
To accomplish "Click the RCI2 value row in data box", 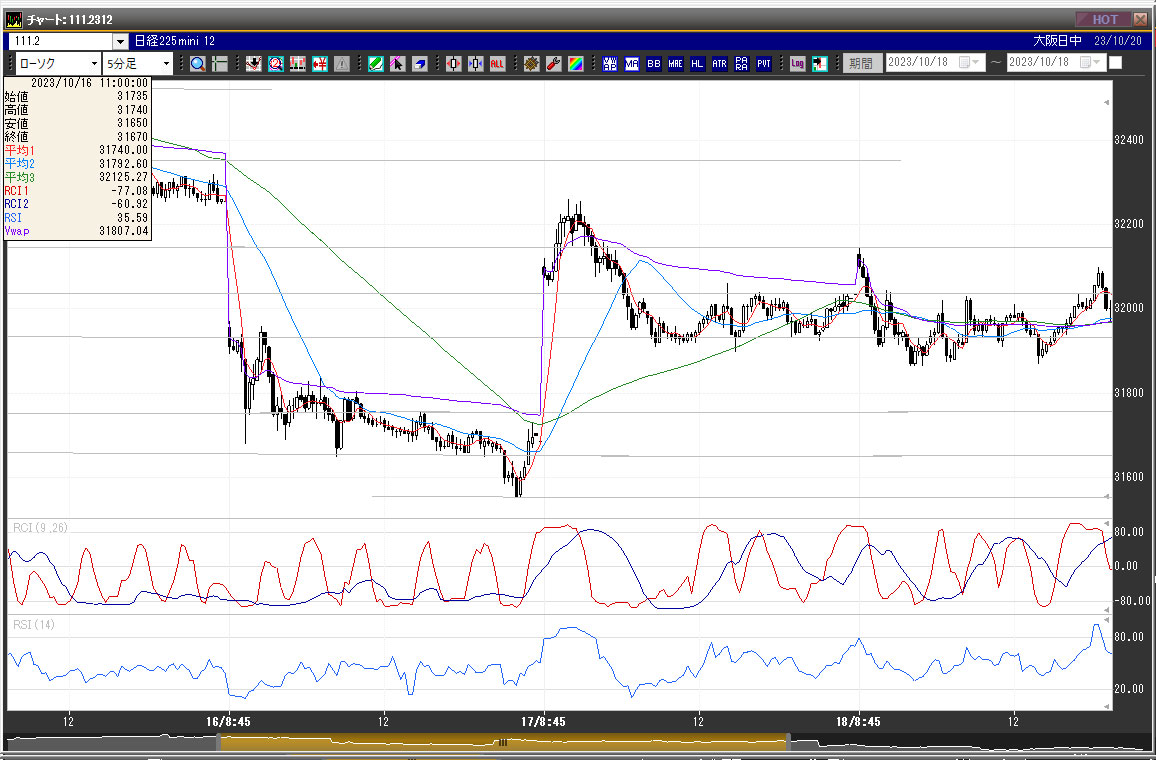I will click(77, 204).
